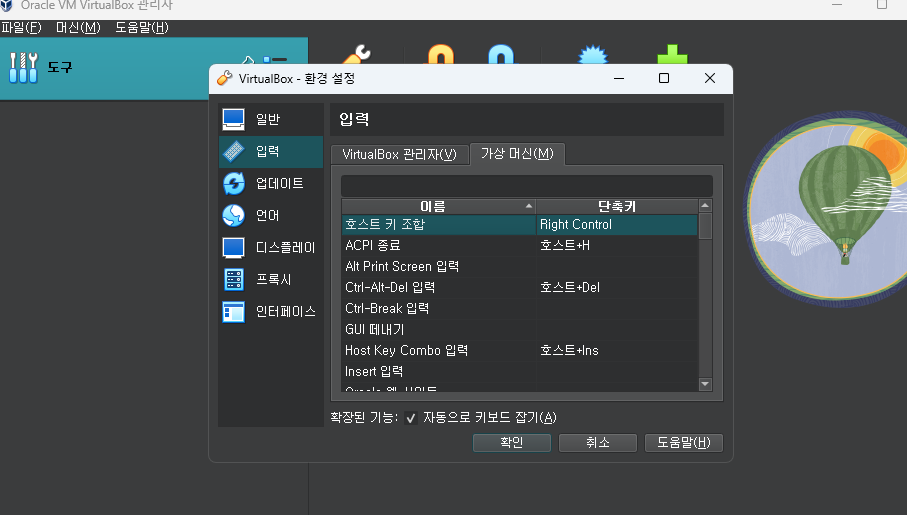Select the GUI 떼내기 row
Viewport: 907px width, 515px height.
click(519, 330)
